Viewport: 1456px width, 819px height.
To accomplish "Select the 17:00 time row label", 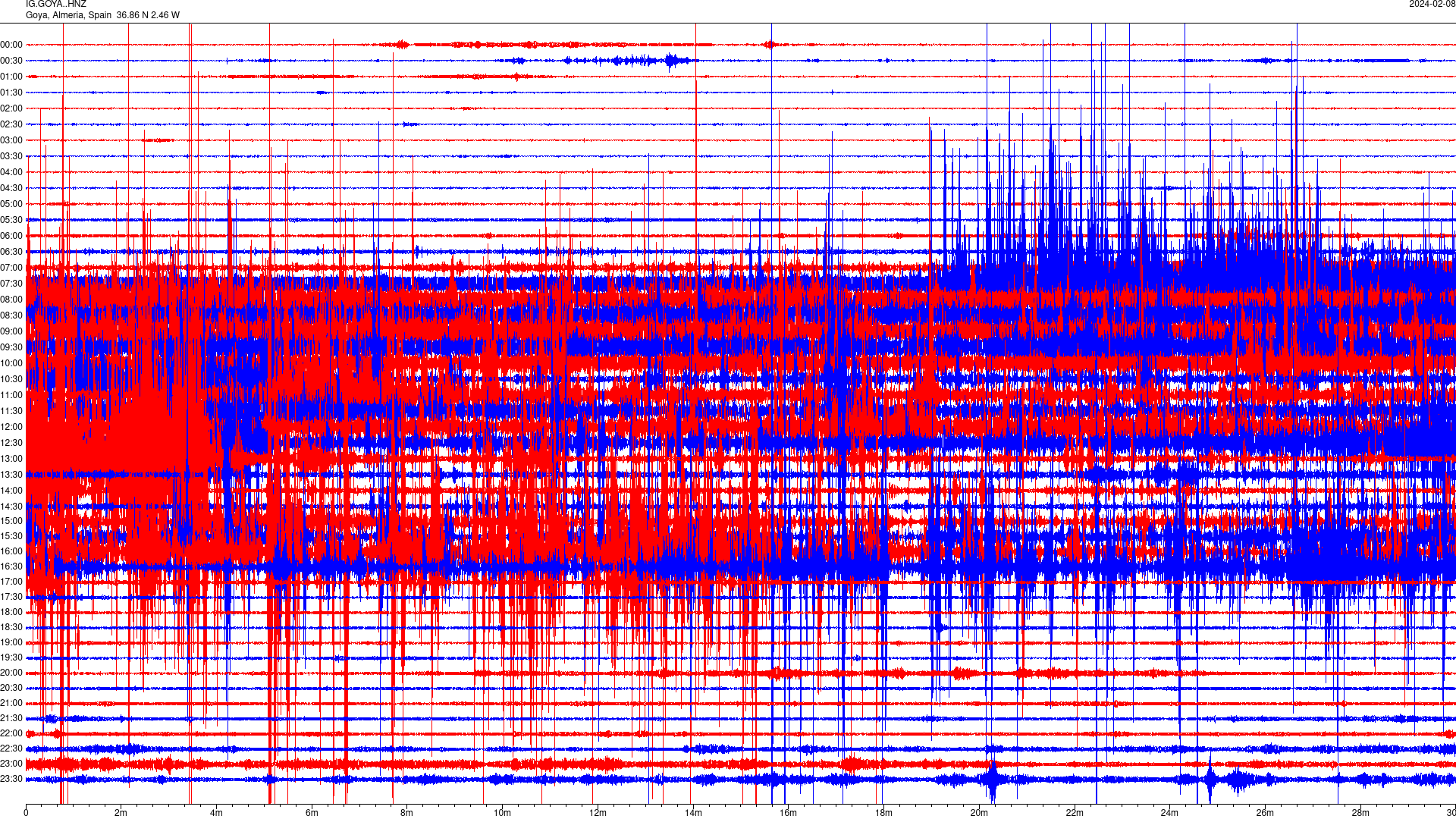I will click(11, 582).
